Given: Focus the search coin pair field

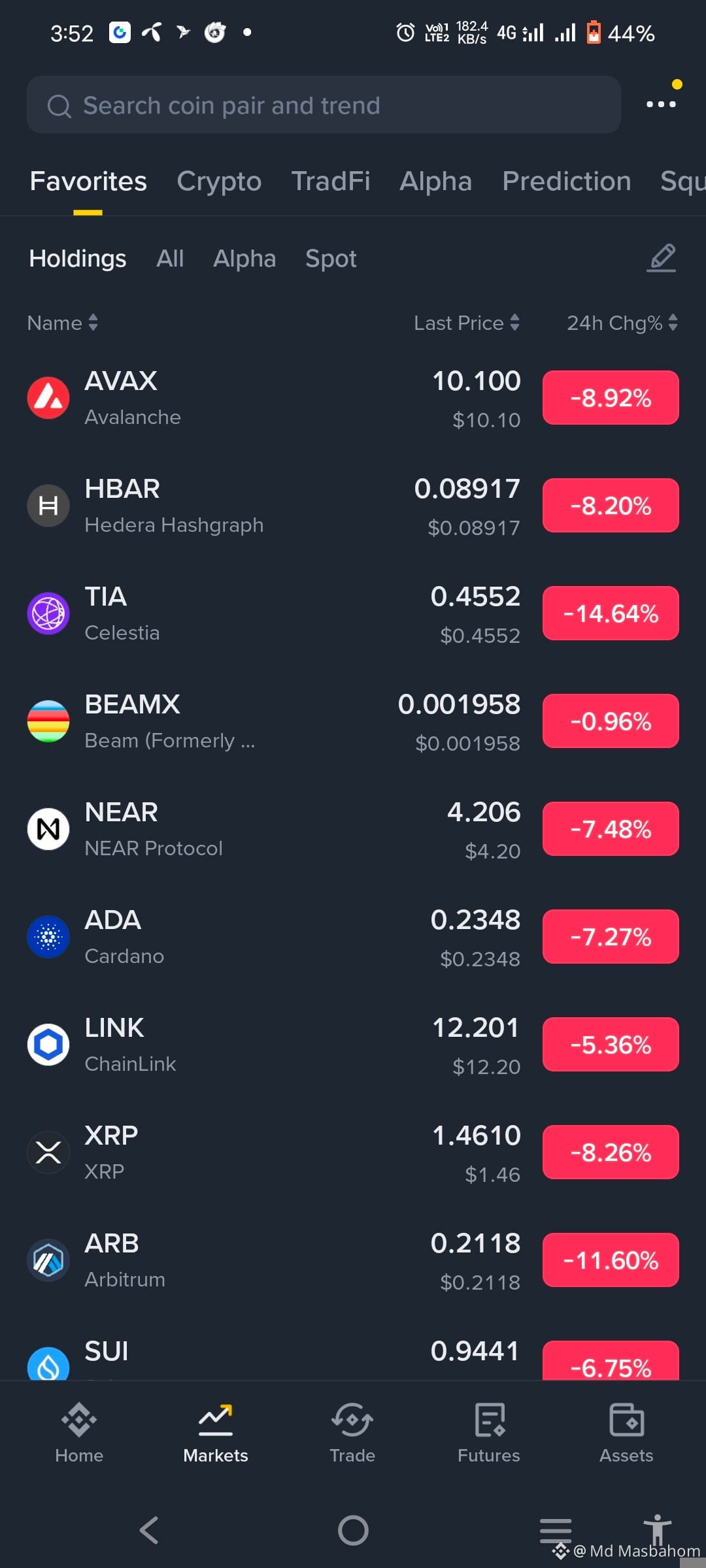Looking at the screenshot, I should [324, 105].
